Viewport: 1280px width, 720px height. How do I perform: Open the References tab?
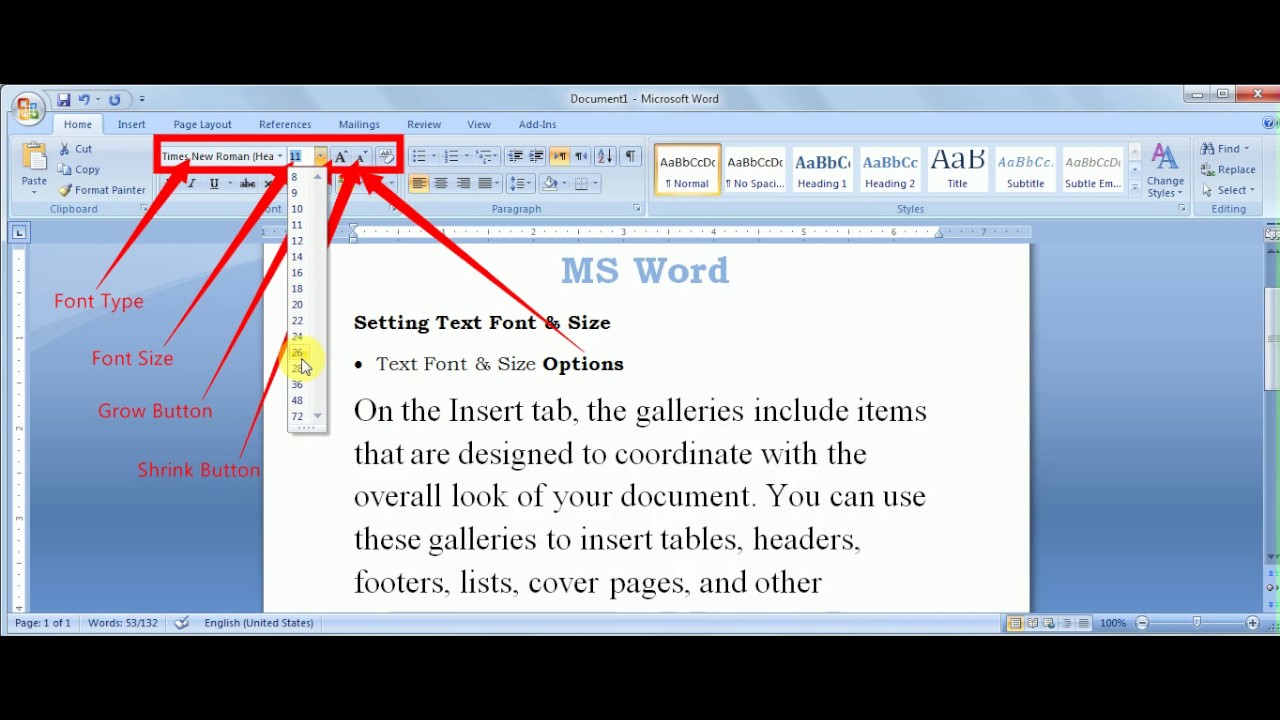(285, 124)
